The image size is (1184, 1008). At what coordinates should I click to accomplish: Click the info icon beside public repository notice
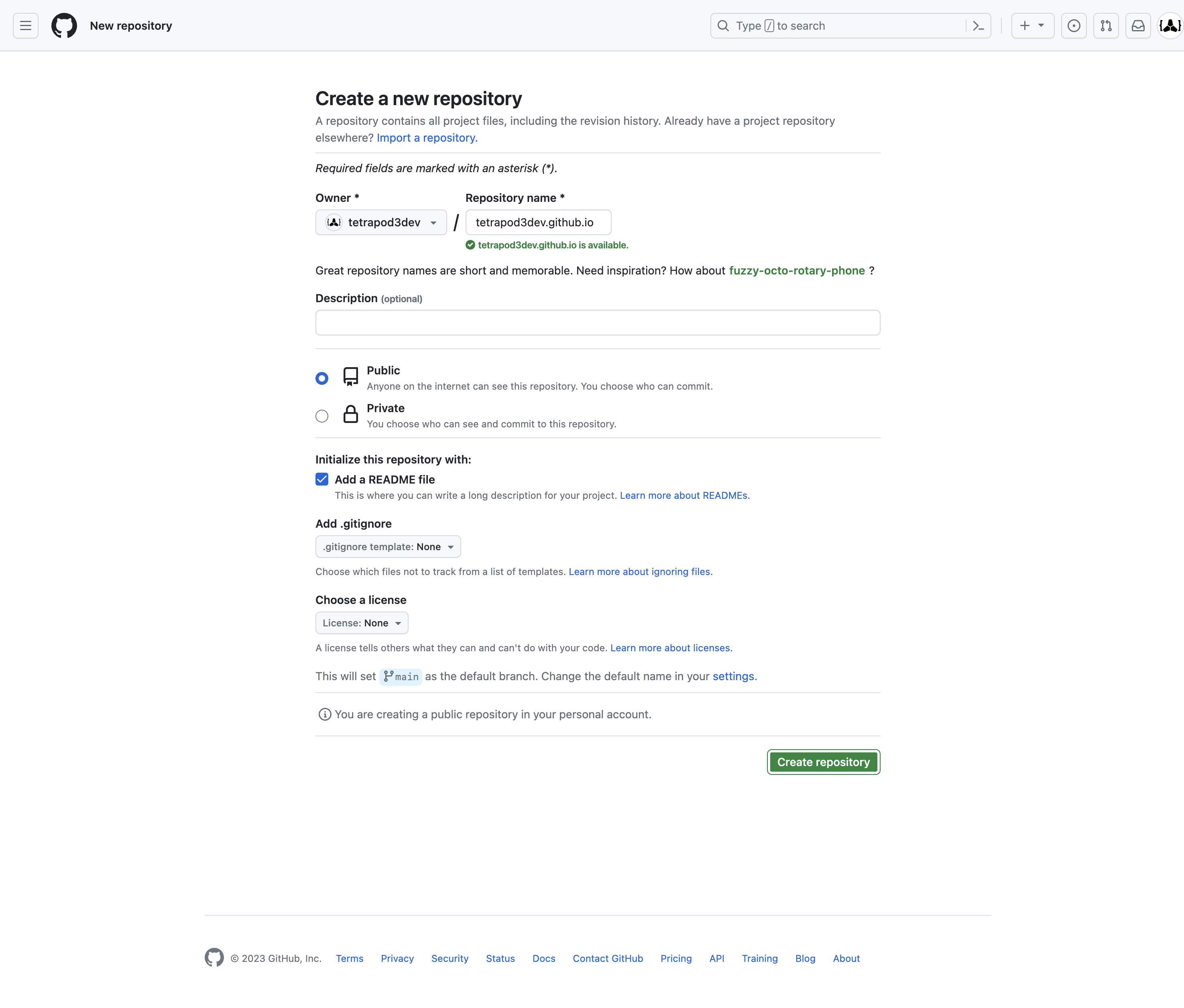pos(325,714)
